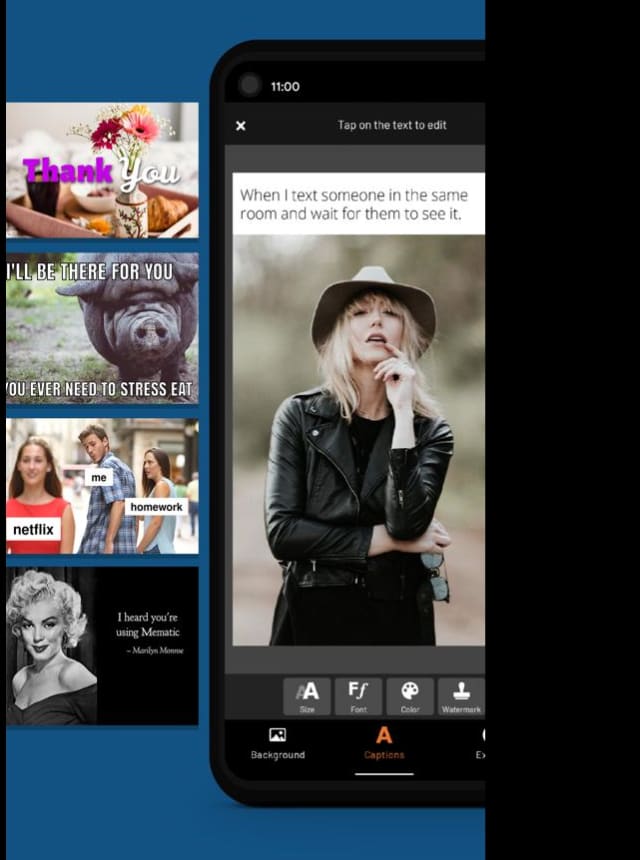Open the distracted boyfriend meme thumbnail
This screenshot has width=640, height=860.
(x=102, y=486)
